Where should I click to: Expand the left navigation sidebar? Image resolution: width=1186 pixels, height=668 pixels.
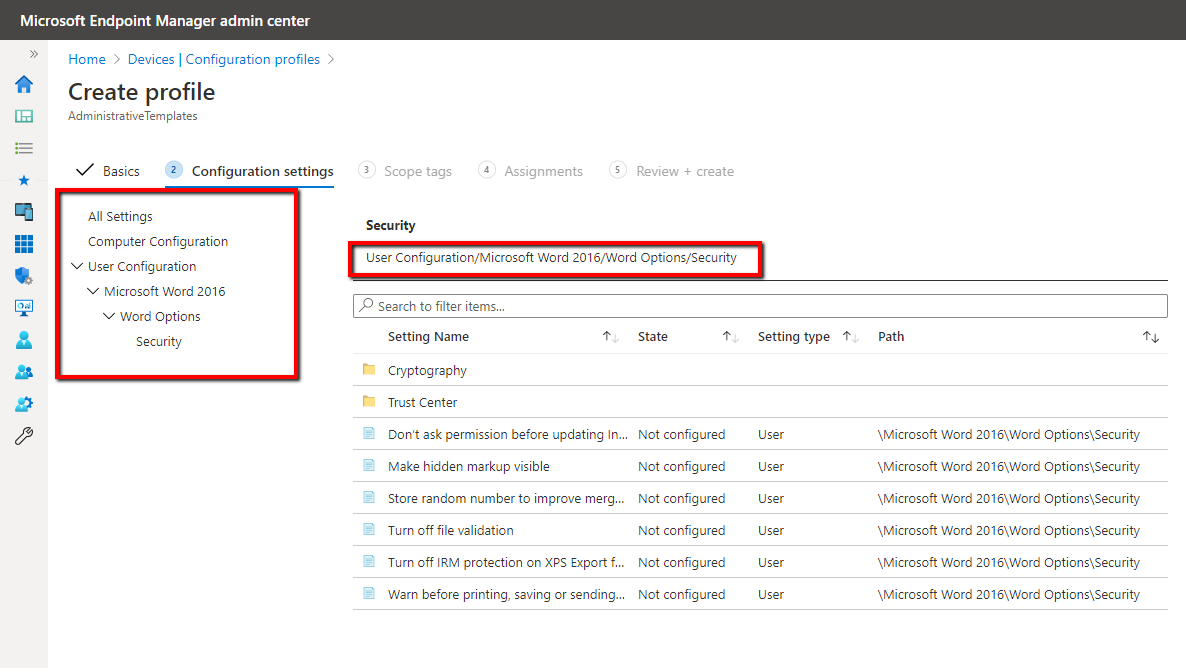[x=33, y=54]
